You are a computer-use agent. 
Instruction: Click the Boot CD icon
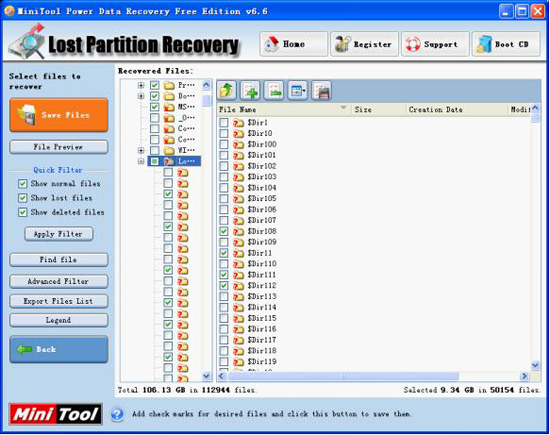pyautogui.click(x=484, y=45)
